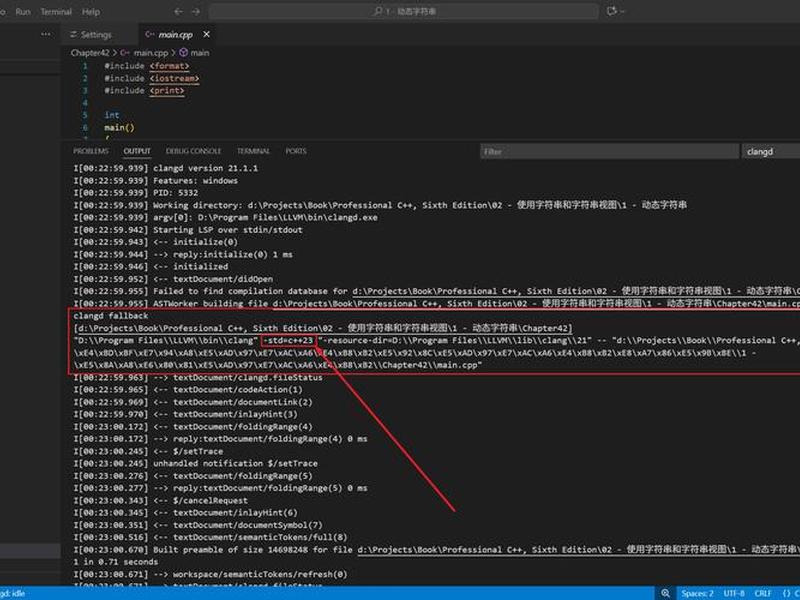Open the clangd output channel dropdown
The height and width of the screenshot is (600, 800).
point(771,152)
